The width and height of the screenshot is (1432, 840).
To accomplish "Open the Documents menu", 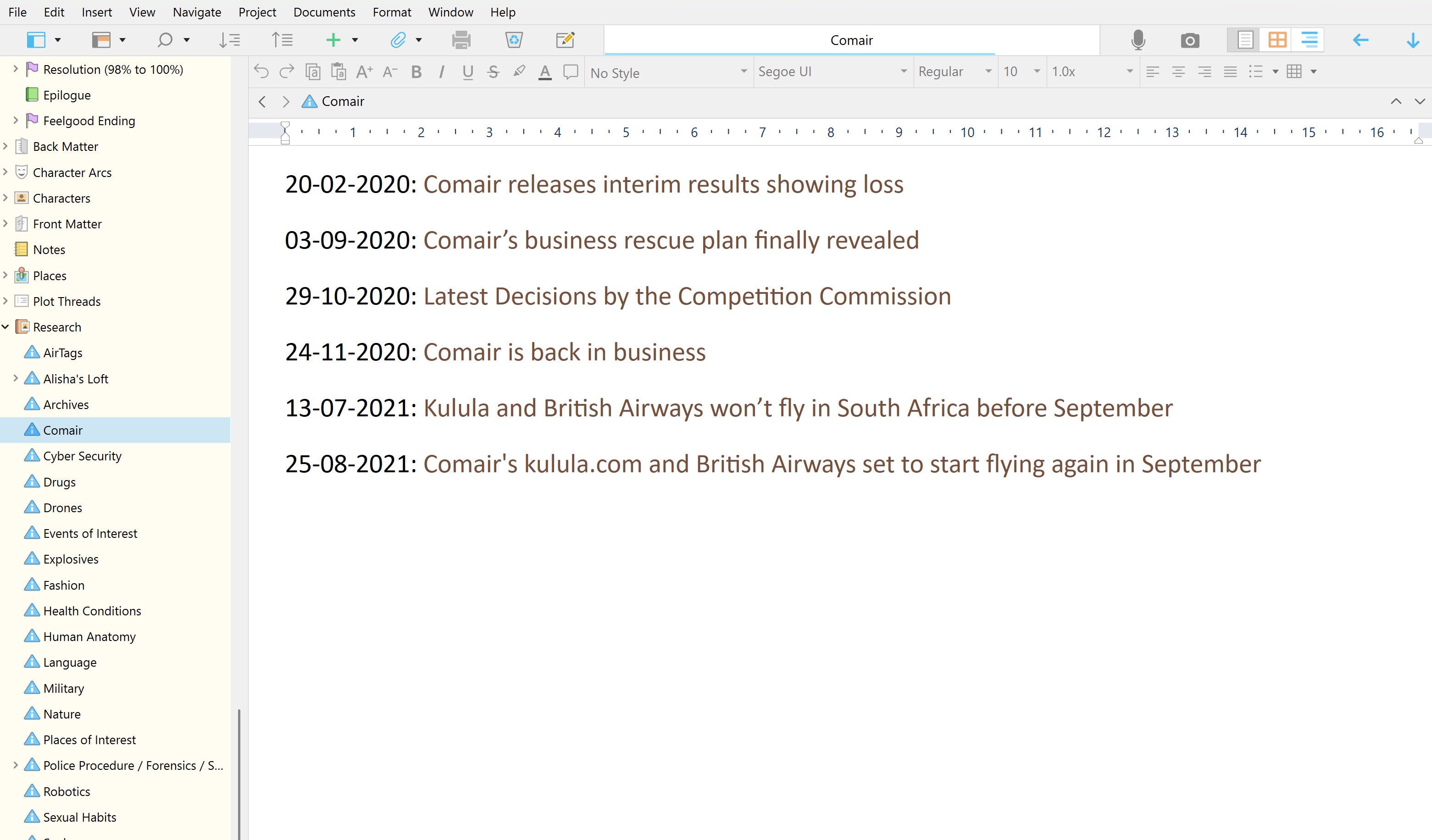I will [x=324, y=12].
